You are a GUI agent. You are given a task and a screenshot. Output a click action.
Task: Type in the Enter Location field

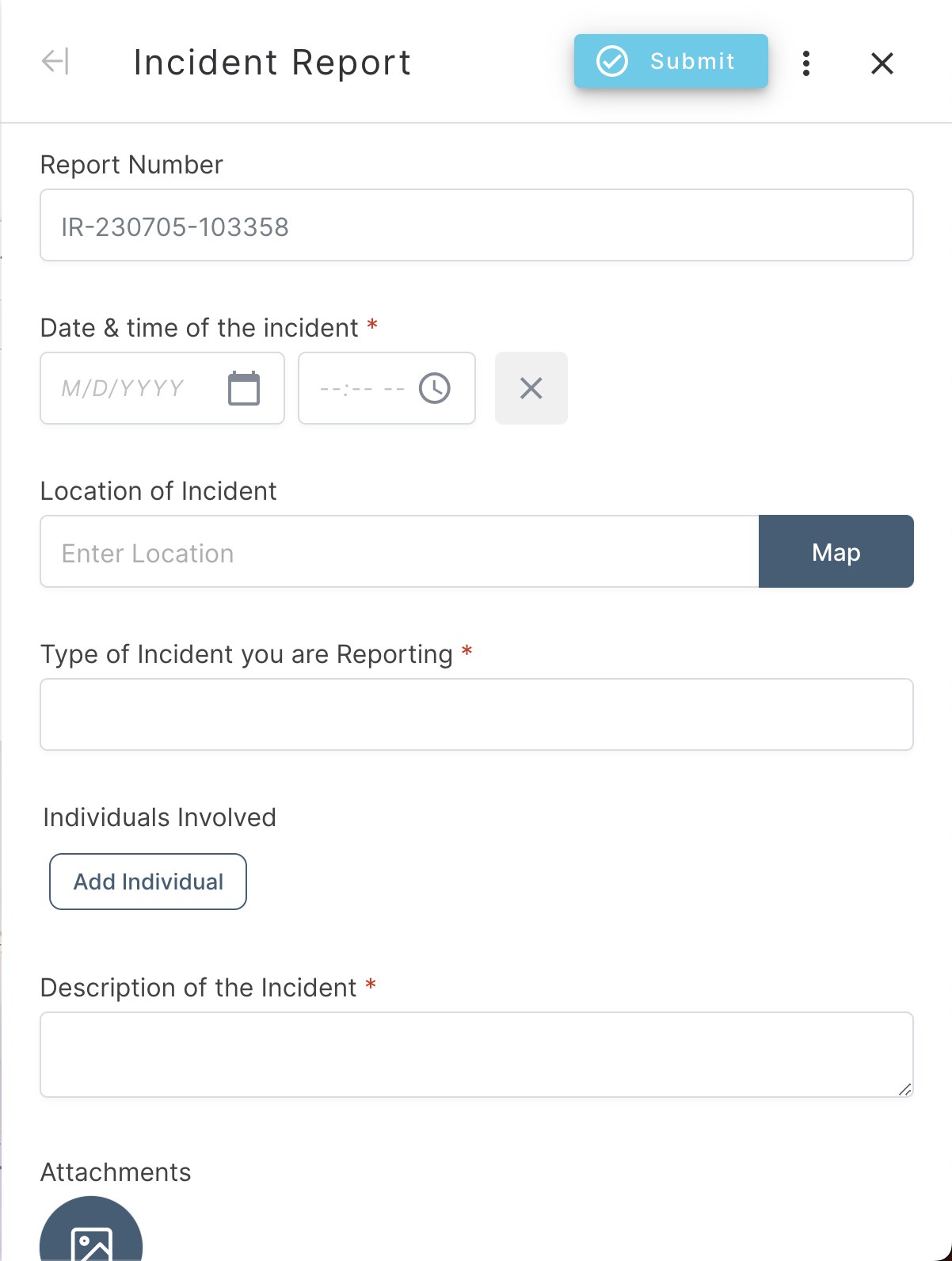click(399, 552)
